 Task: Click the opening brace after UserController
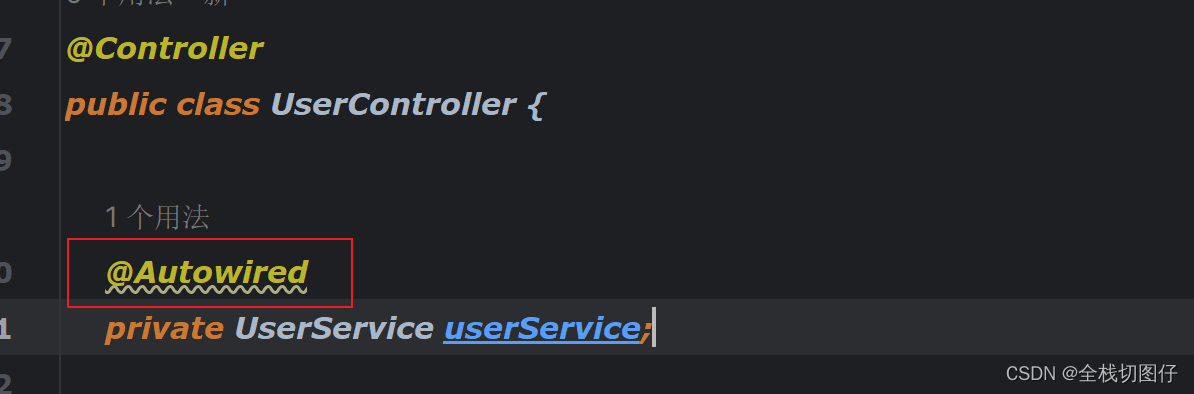pyautogui.click(x=535, y=104)
